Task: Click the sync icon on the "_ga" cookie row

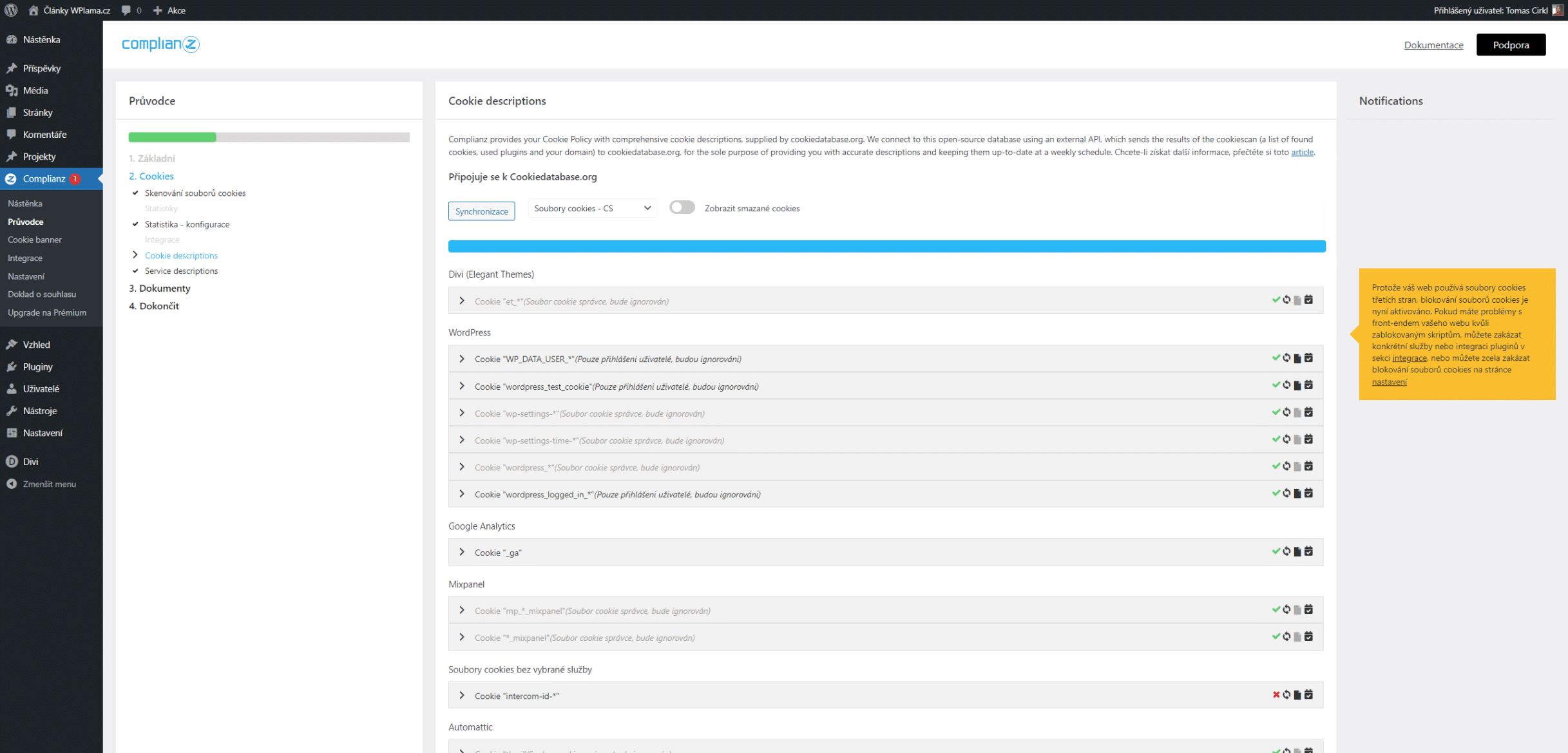Action: tap(1286, 551)
